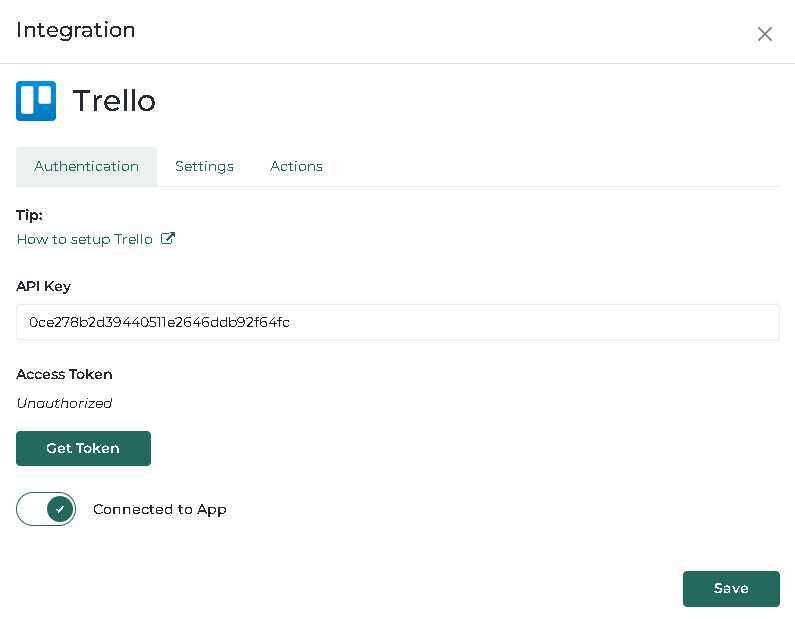This screenshot has height=619, width=795.
Task: Open the Authentication tab
Action: (x=86, y=166)
